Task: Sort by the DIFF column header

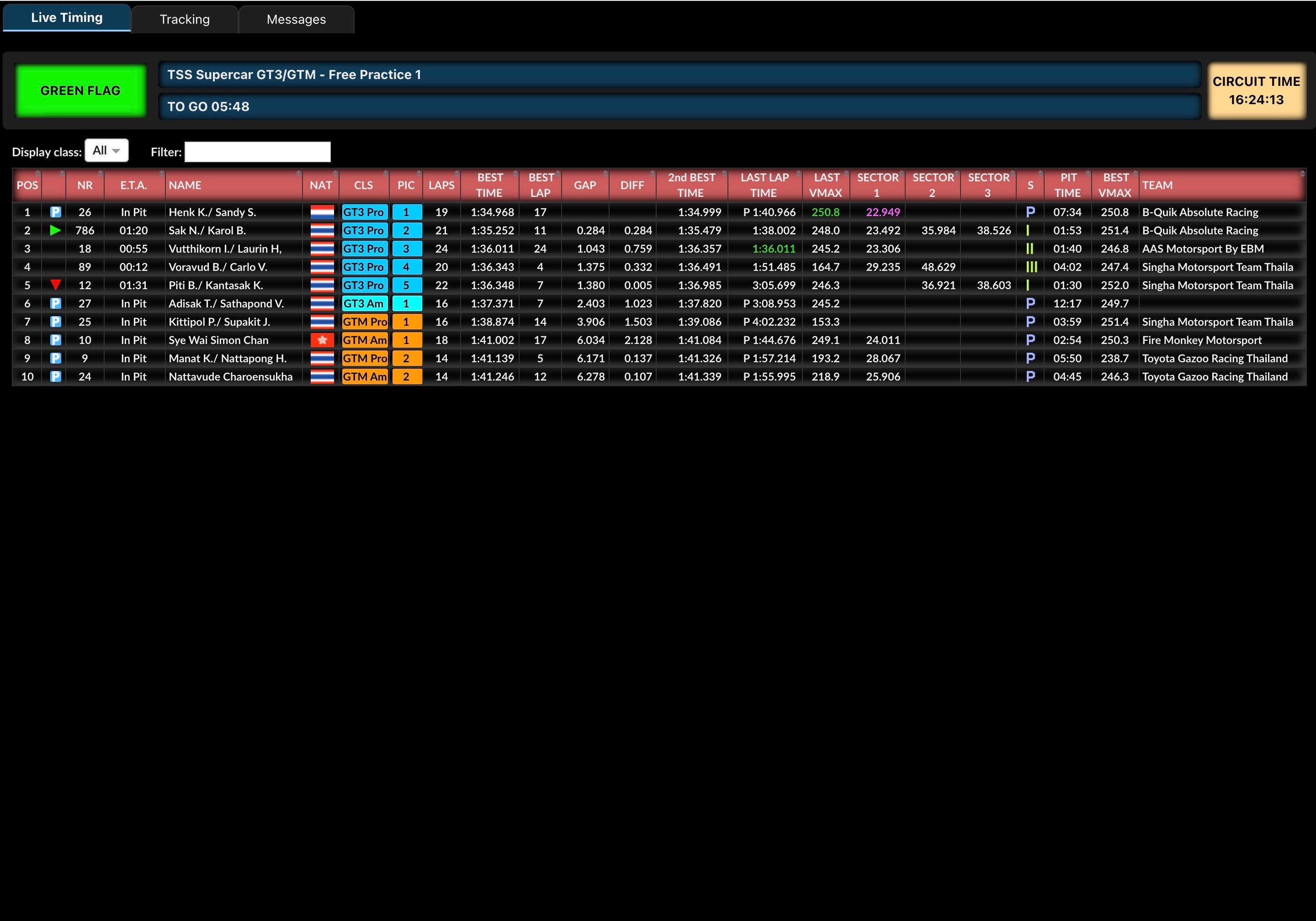Action: (x=632, y=185)
